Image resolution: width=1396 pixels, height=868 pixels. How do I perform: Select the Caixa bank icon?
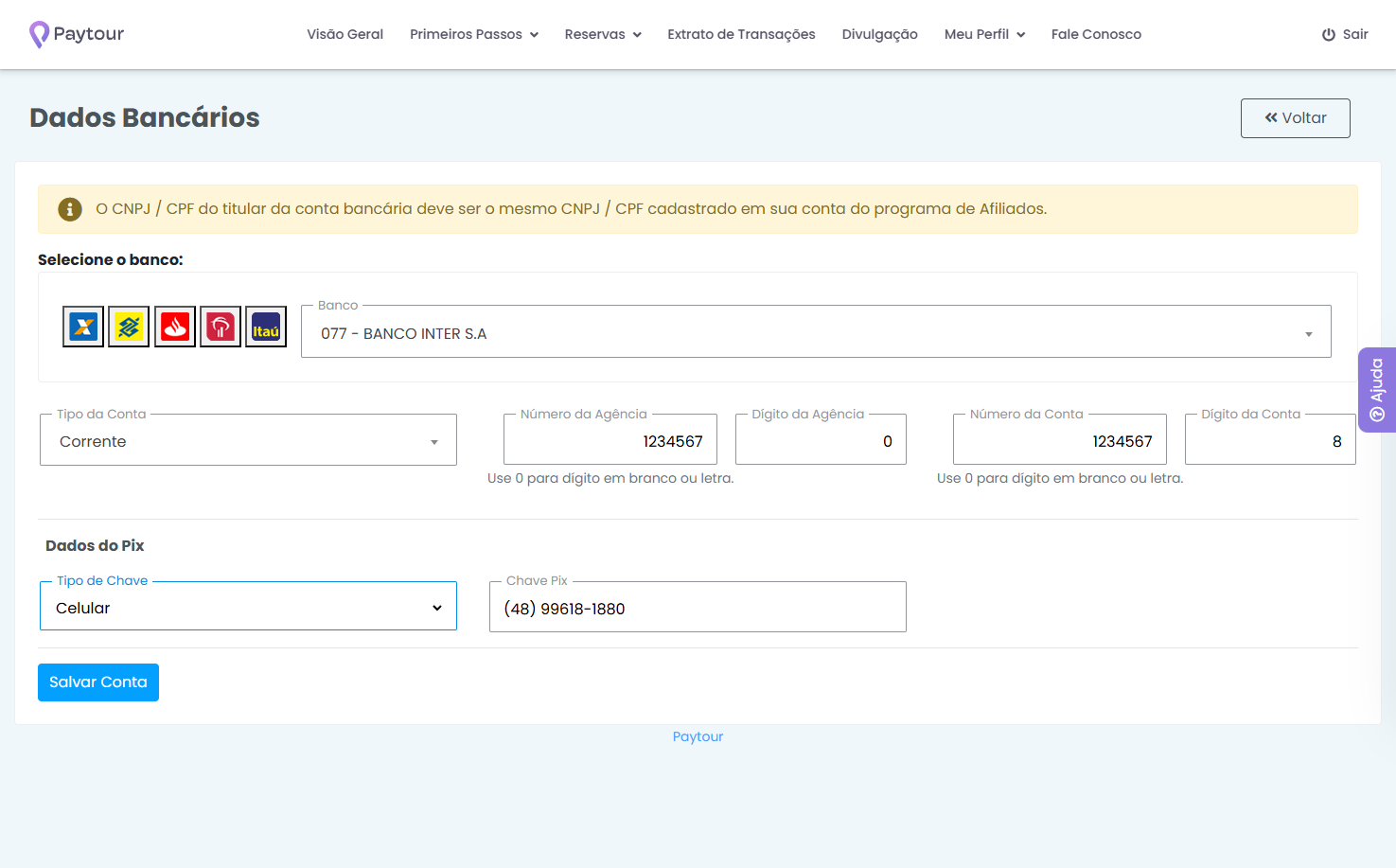83,327
